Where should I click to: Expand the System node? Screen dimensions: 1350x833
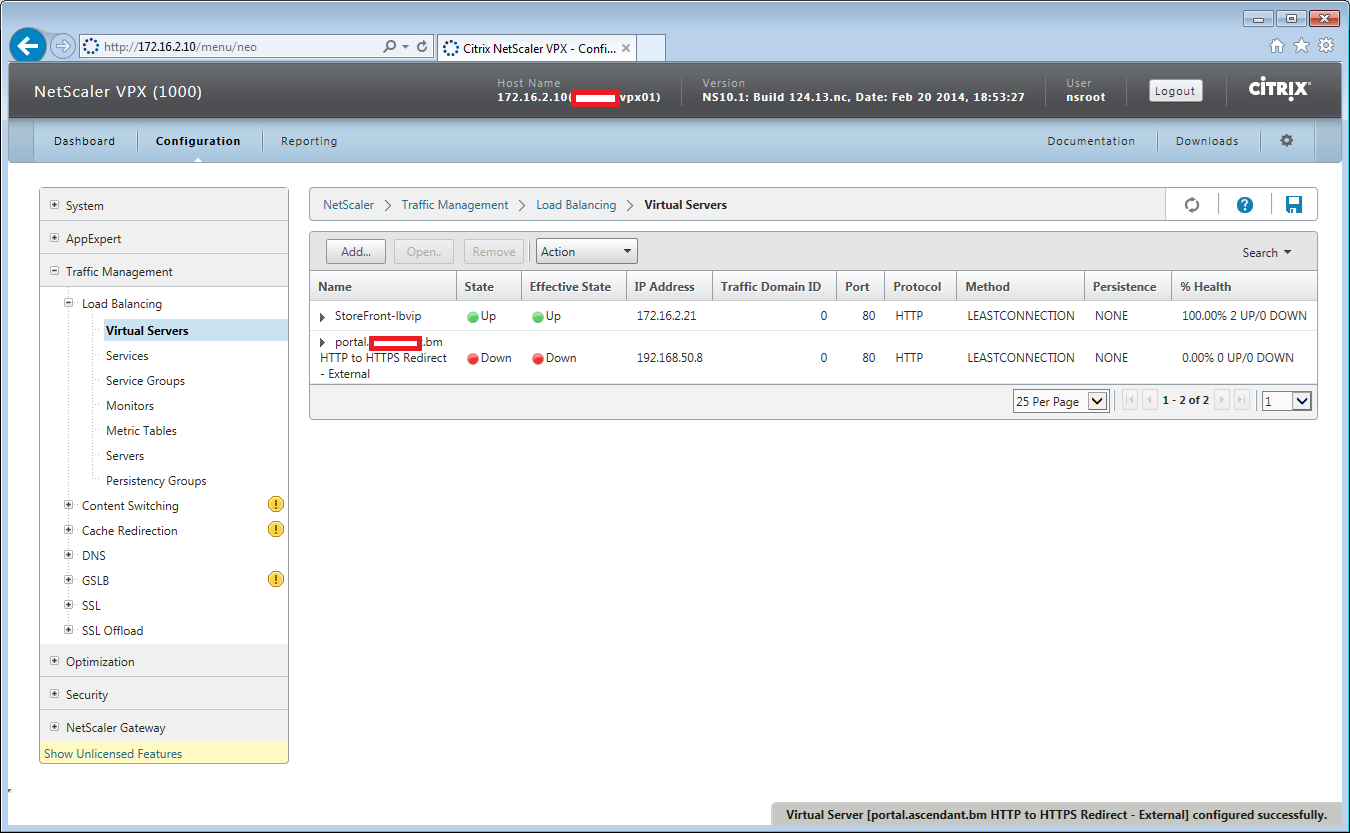(x=55, y=206)
